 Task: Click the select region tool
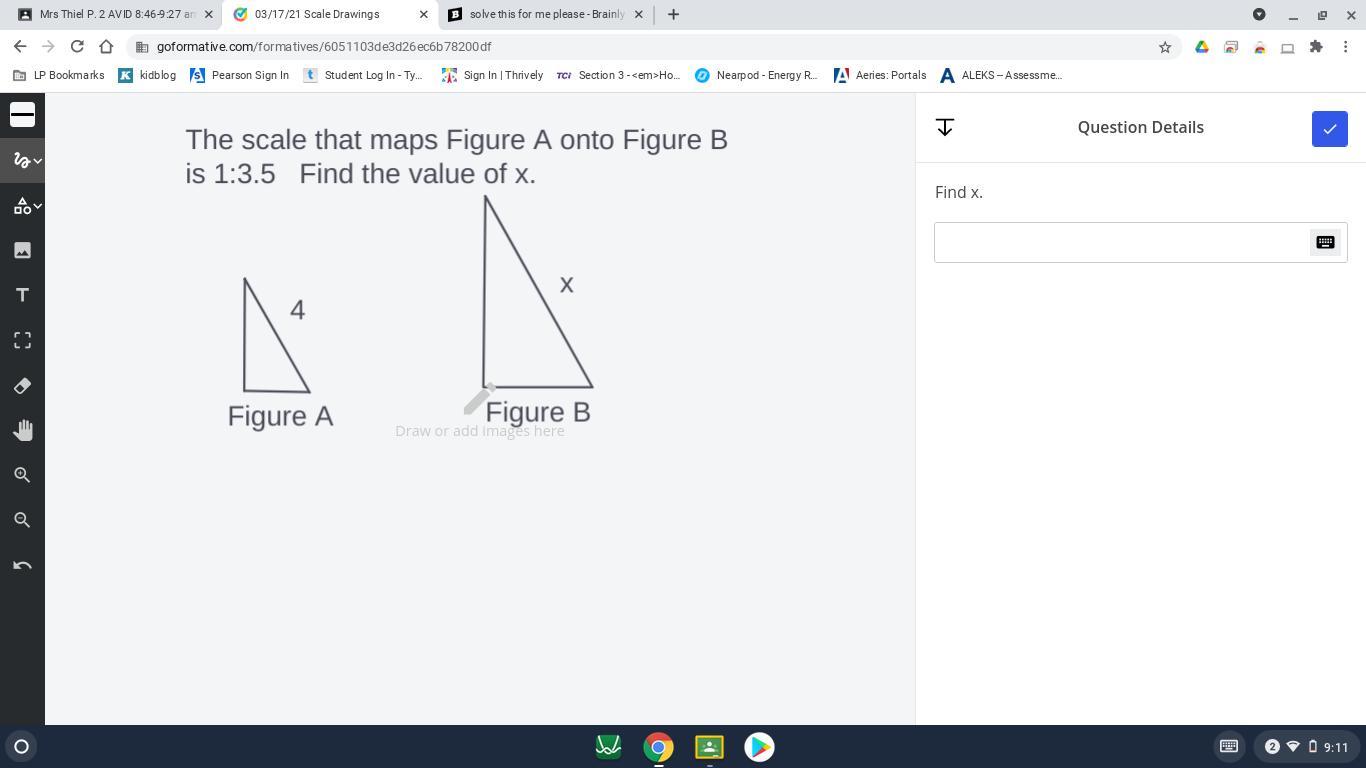point(22,340)
